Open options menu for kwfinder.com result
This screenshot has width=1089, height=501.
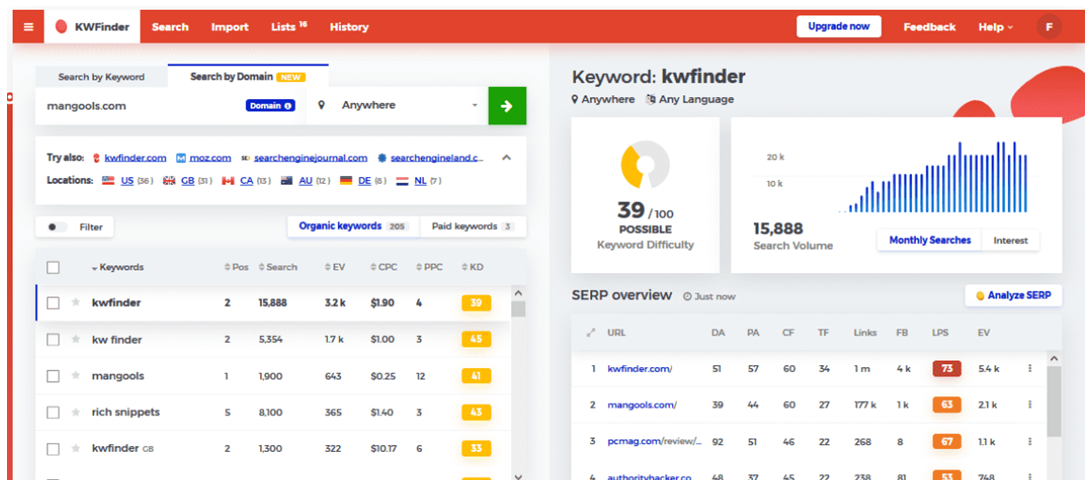point(1030,369)
